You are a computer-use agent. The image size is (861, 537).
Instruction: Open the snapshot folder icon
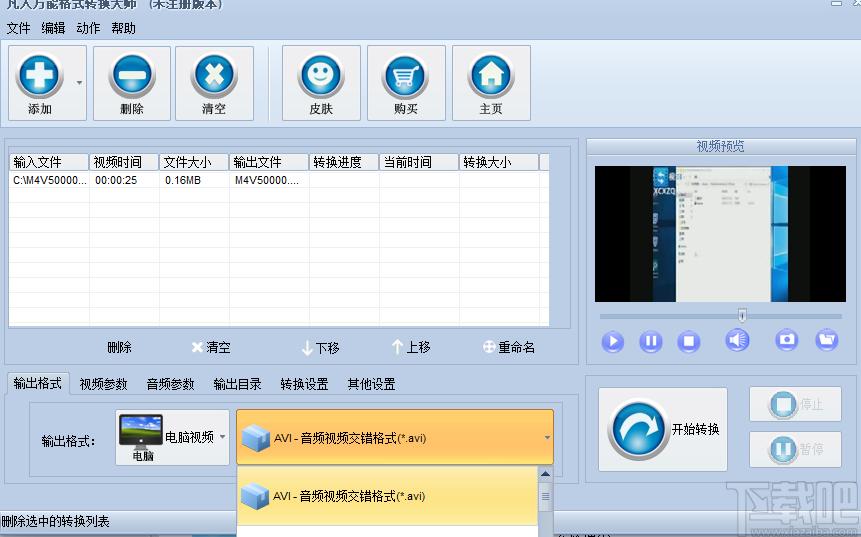click(827, 340)
